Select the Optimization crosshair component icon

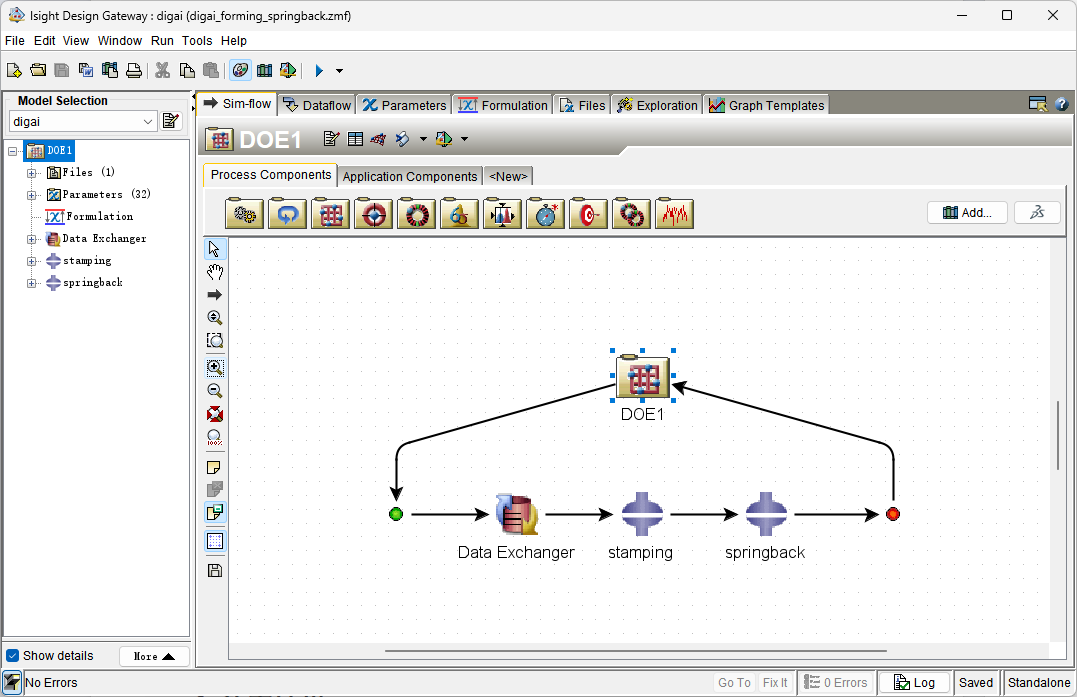pyautogui.click(x=374, y=214)
